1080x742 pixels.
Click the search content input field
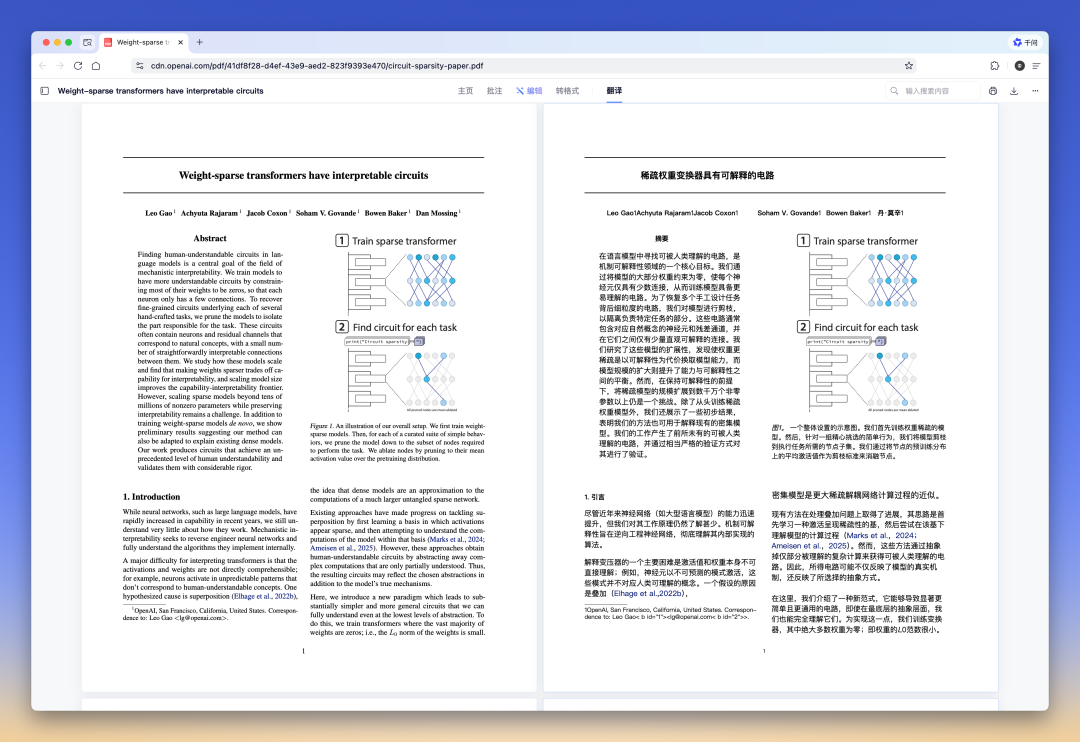(940, 91)
